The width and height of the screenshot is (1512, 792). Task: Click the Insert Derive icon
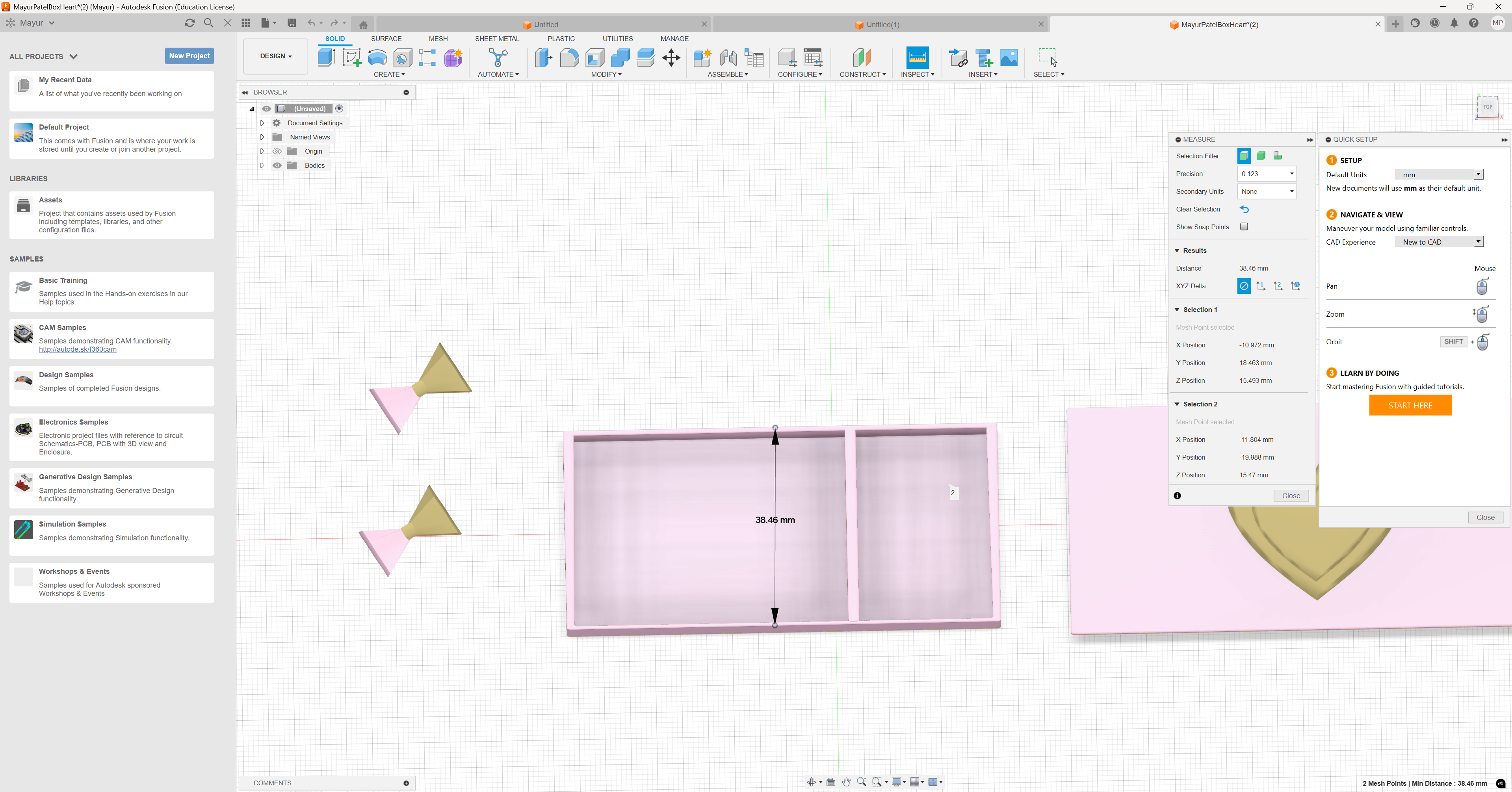958,57
